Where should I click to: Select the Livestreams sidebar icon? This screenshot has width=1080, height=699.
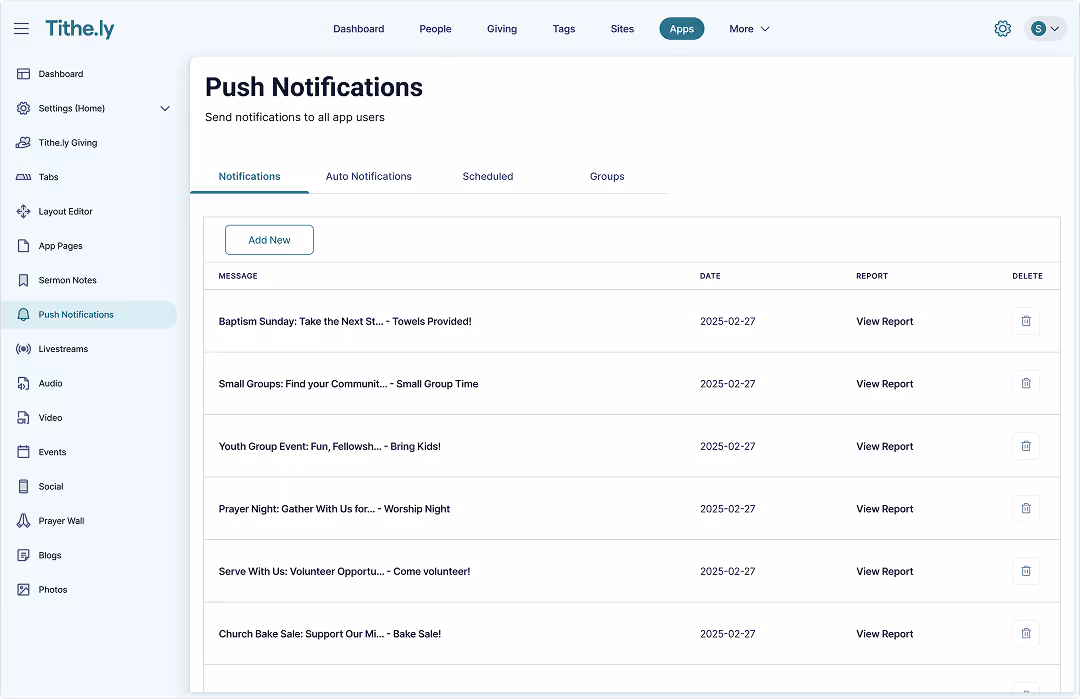click(x=23, y=348)
